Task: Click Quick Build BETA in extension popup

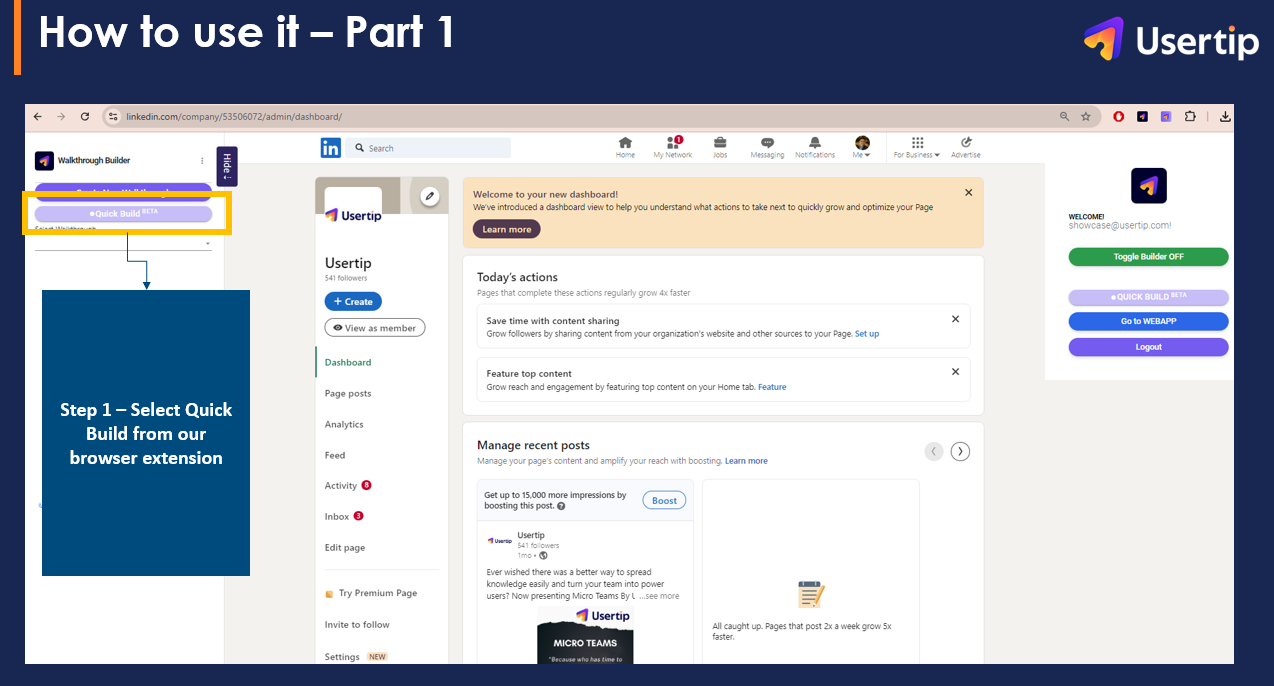Action: click(1148, 297)
